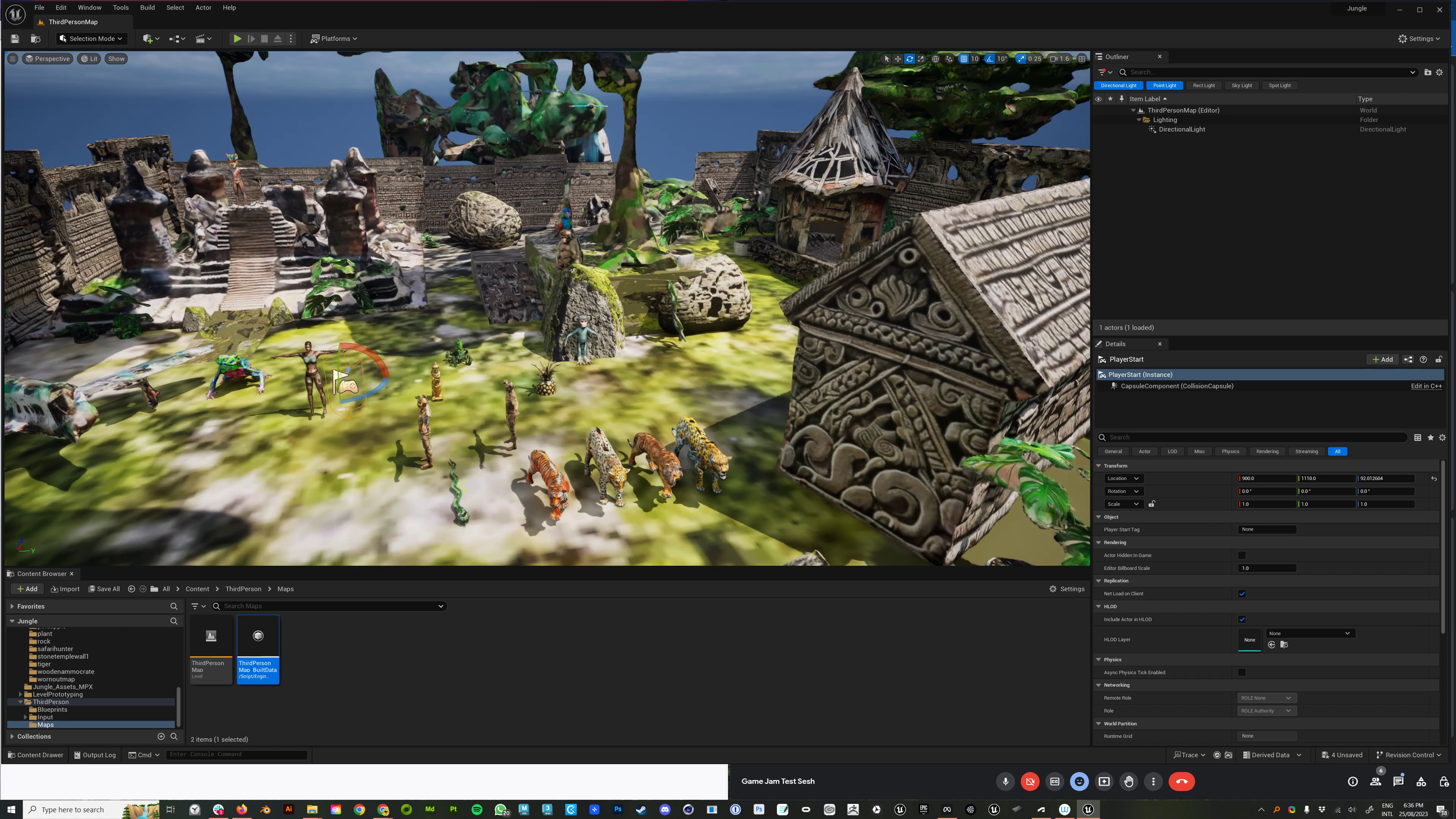Open the Platforms dropdown
This screenshot has width=1456, height=819.
coord(334,38)
